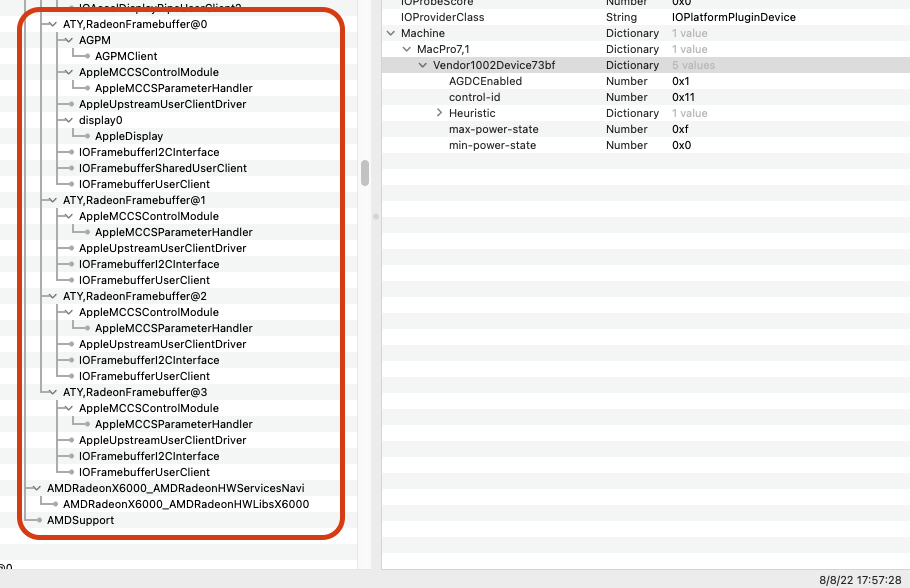Viewport: 910px width, 588px height.
Task: Collapse the Machine dictionary
Action: click(x=391, y=33)
